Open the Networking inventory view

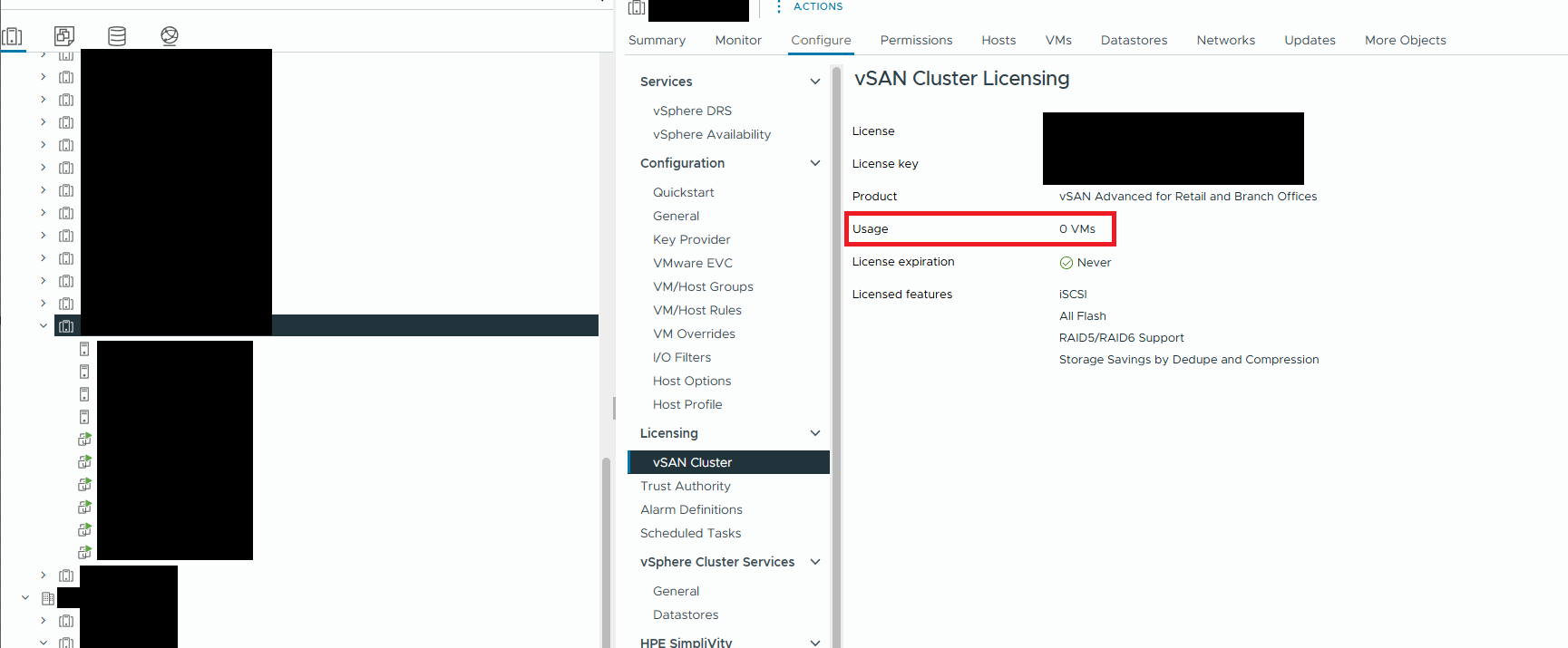170,36
